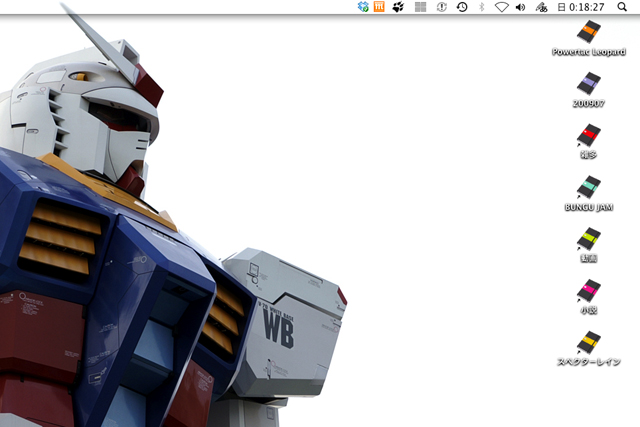Select the green-banded notebook alias icon
The image size is (640, 427).
click(x=589, y=245)
